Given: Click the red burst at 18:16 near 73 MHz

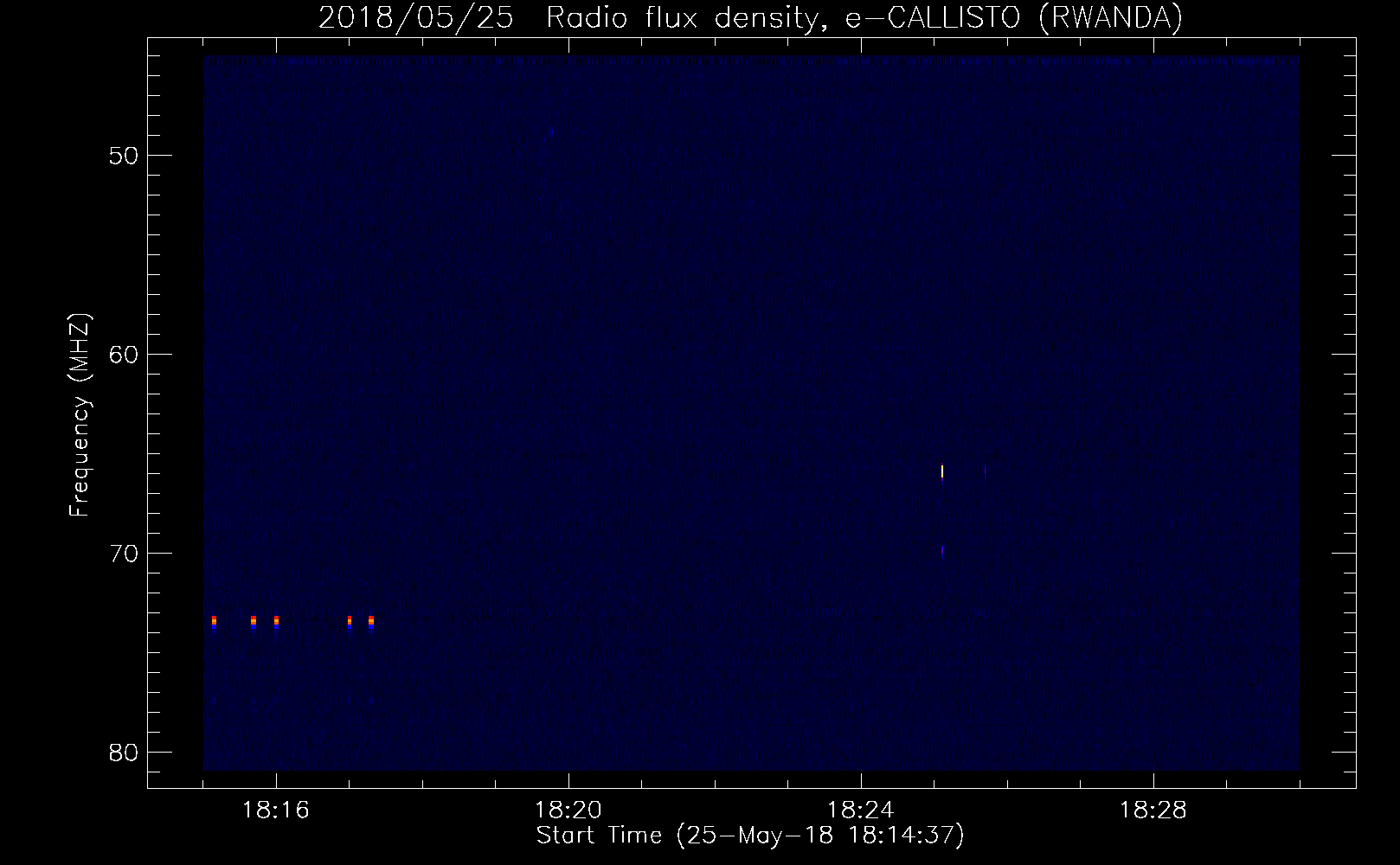Looking at the screenshot, I should pyautogui.click(x=276, y=621).
